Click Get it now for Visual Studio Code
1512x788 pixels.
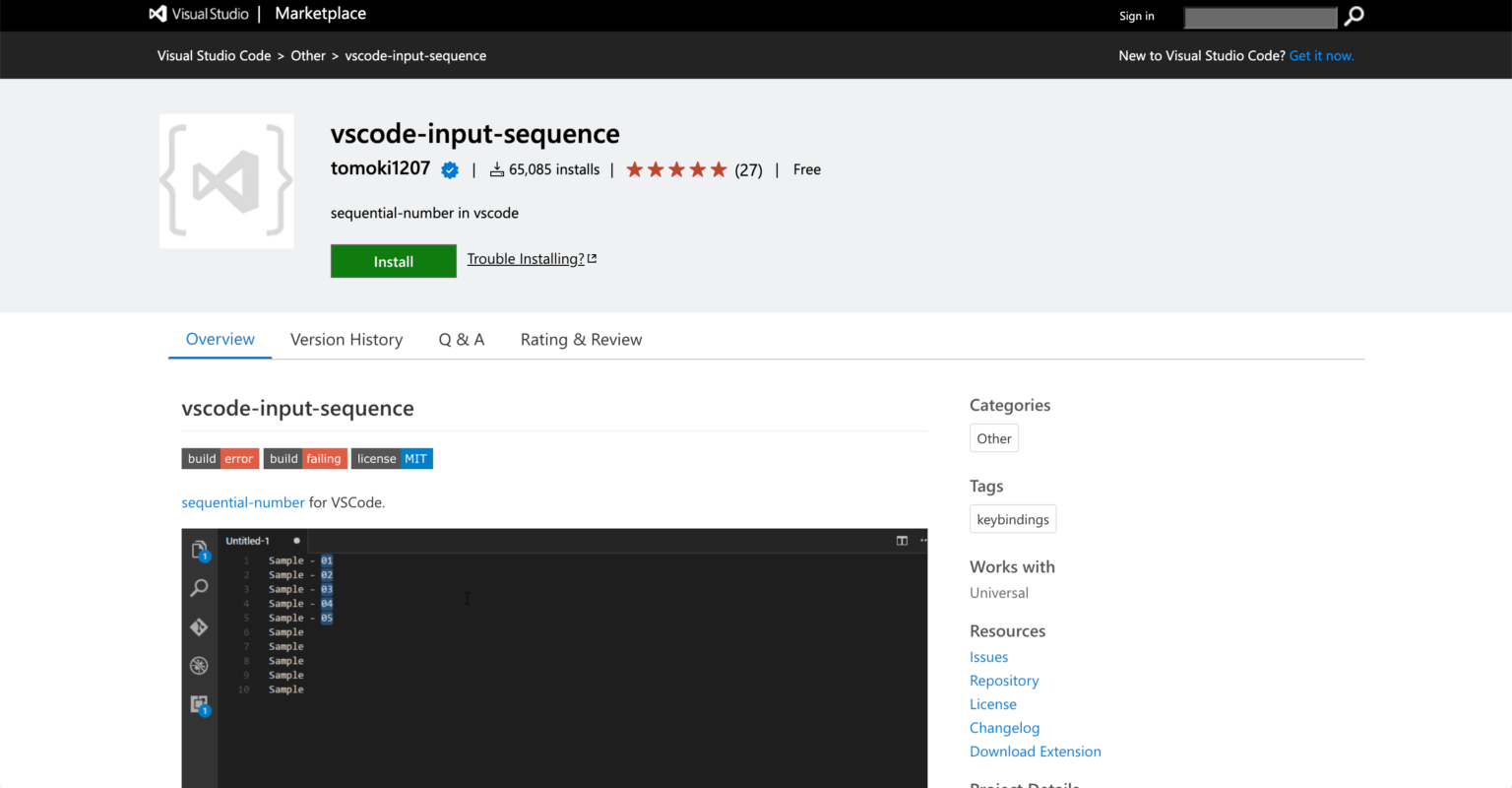click(x=1321, y=55)
